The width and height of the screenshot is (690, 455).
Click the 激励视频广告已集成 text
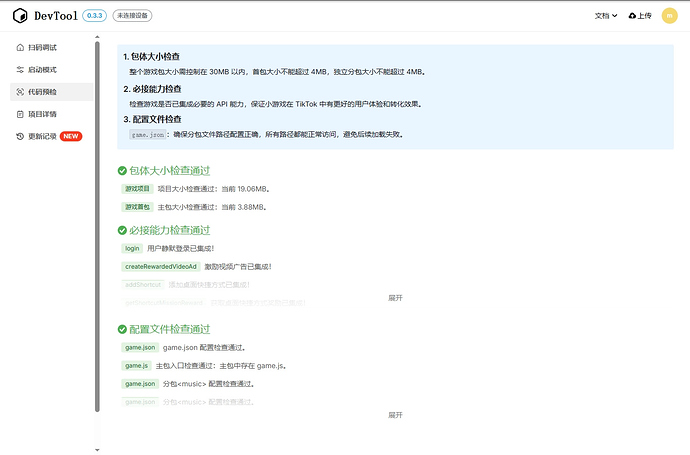pyautogui.click(x=238, y=267)
